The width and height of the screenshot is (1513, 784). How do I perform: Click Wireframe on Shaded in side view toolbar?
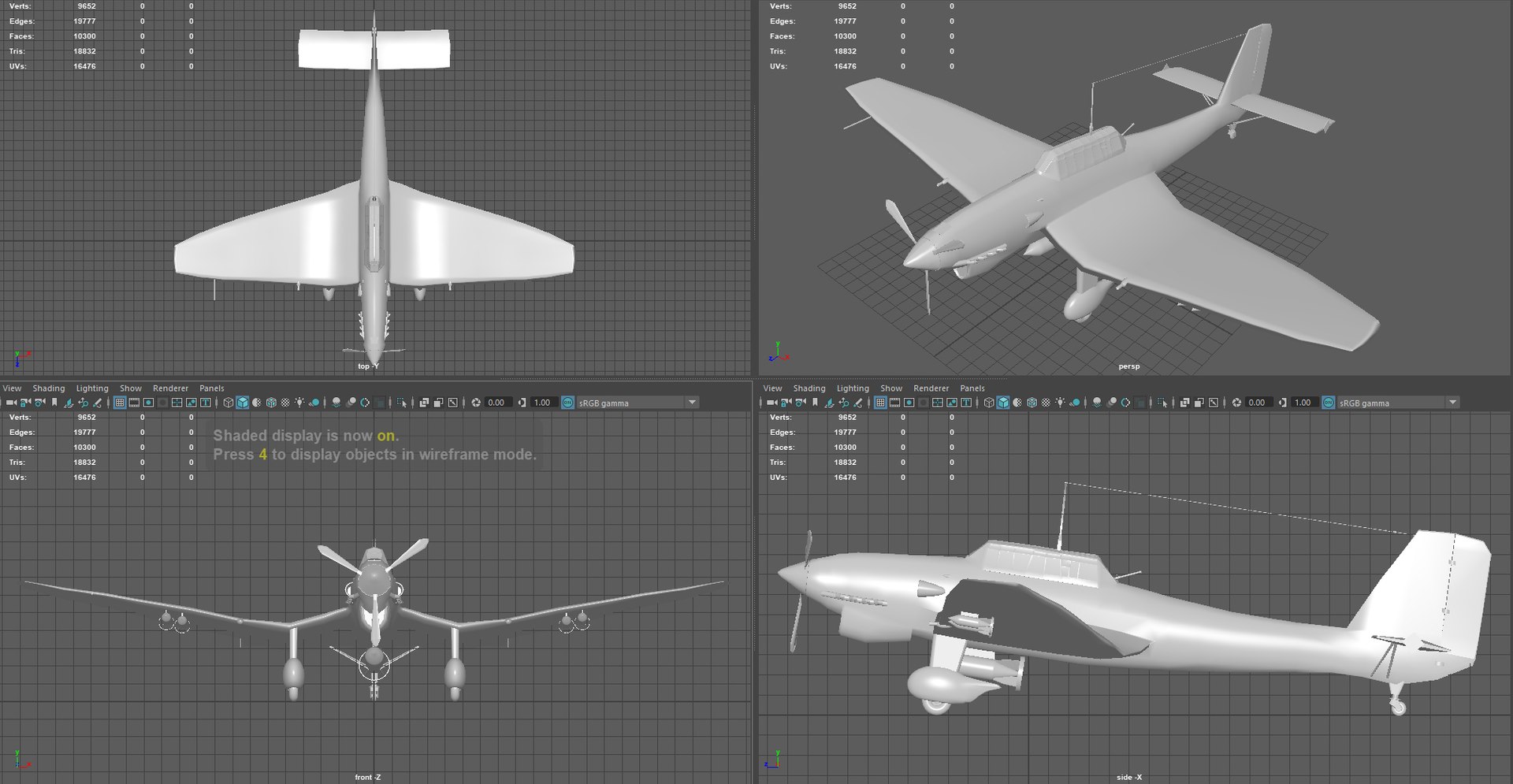(1032, 403)
